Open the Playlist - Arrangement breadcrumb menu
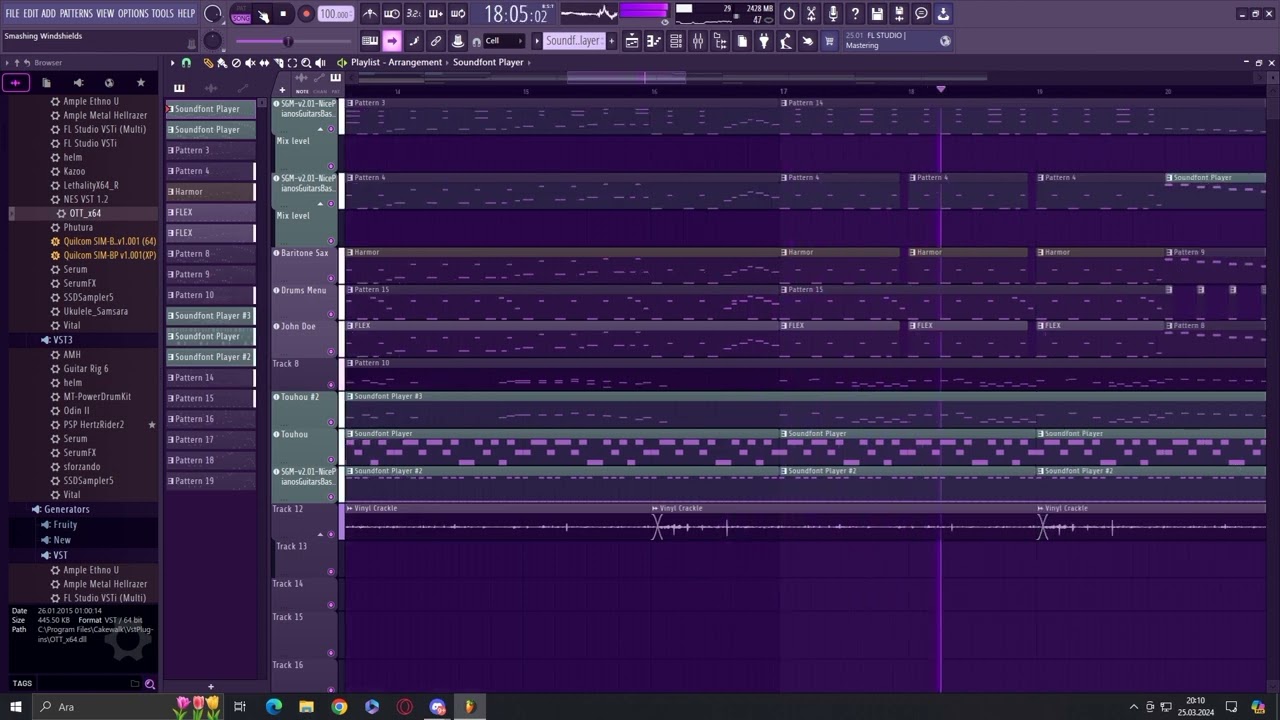Image resolution: width=1280 pixels, height=720 pixels. tap(396, 62)
